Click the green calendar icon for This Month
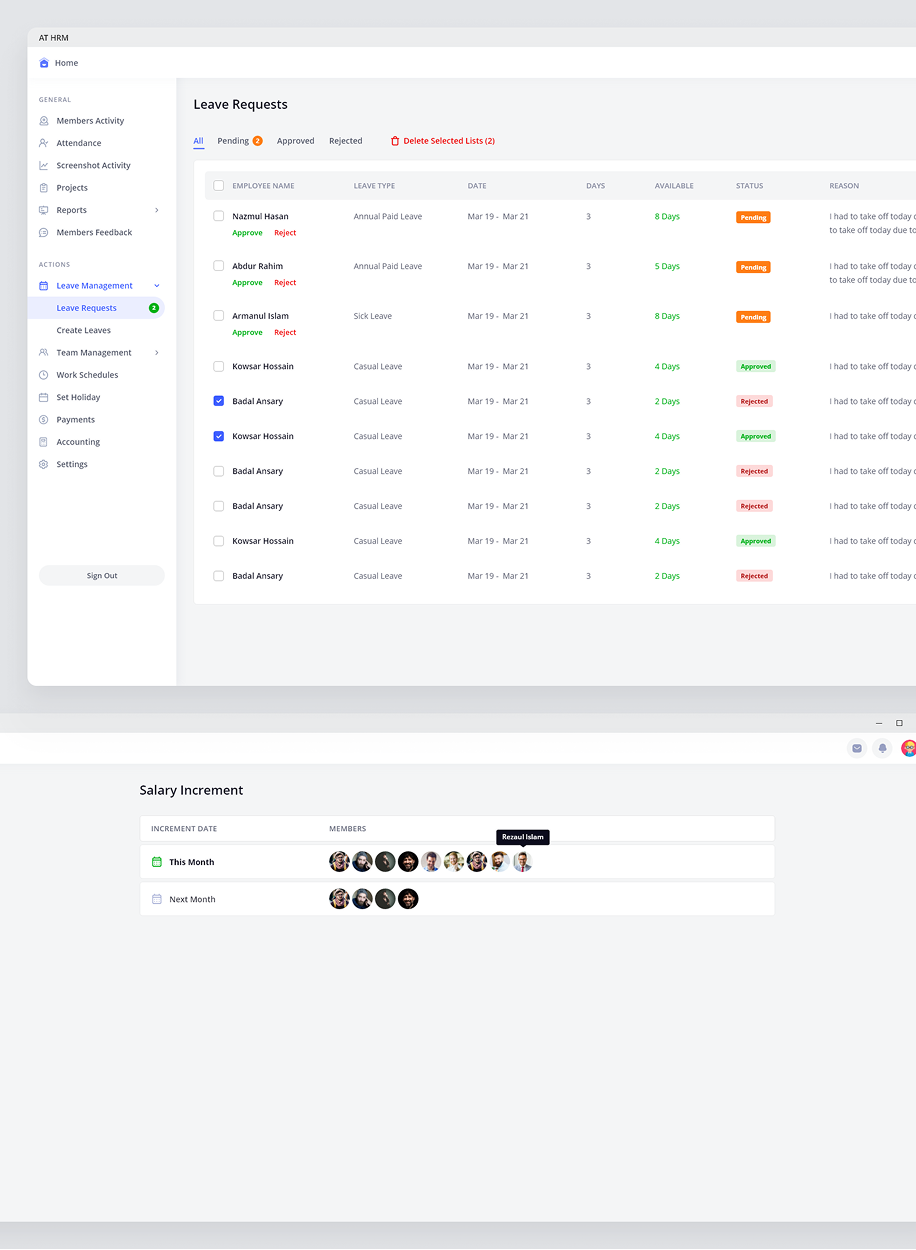This screenshot has width=916, height=1250. [x=157, y=862]
